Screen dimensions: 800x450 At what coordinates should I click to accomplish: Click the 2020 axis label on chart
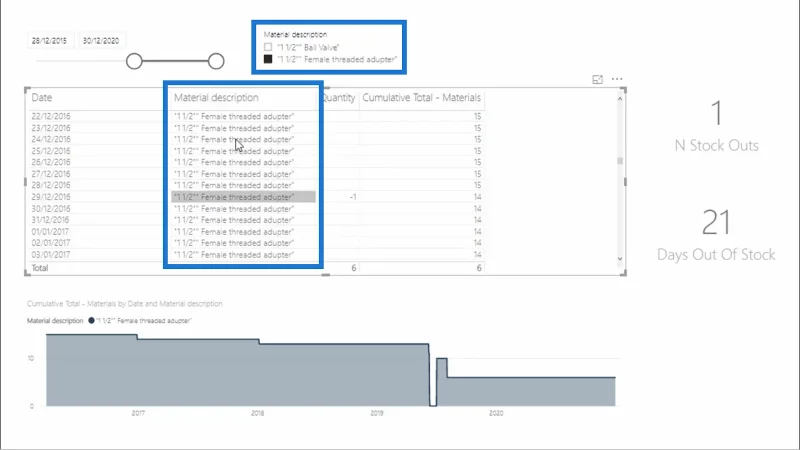click(x=496, y=413)
